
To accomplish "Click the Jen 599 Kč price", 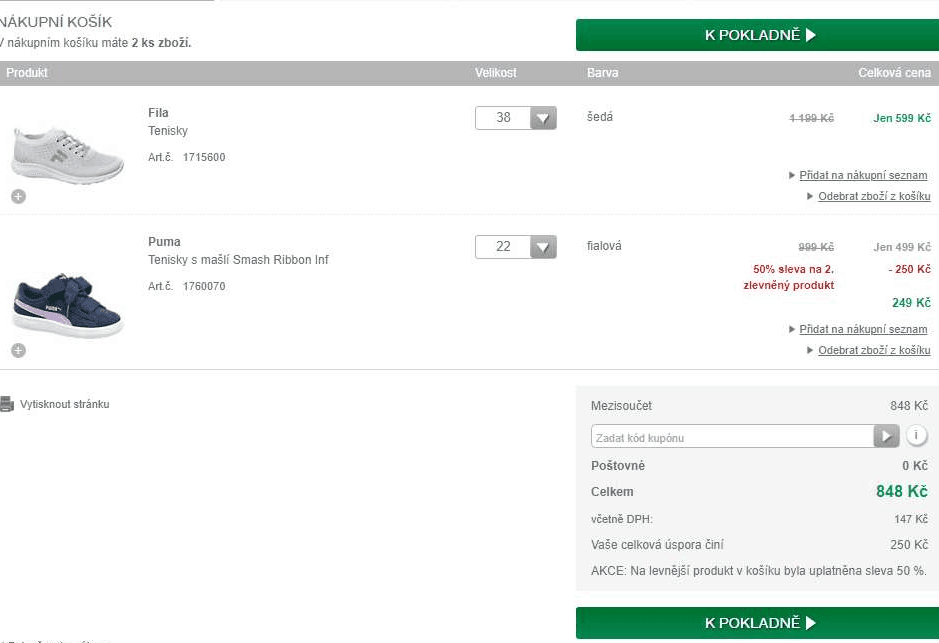I will (902, 119).
